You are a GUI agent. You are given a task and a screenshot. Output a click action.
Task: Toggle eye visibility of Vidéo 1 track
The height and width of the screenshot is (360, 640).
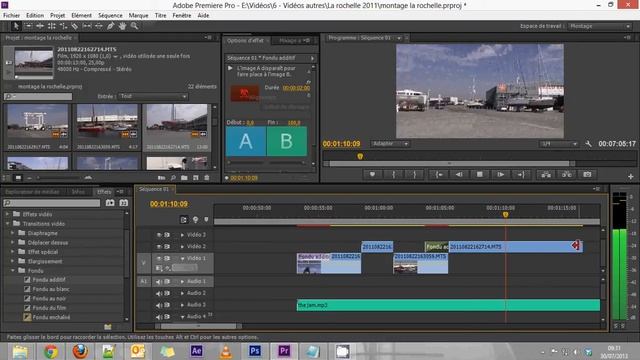tap(159, 258)
